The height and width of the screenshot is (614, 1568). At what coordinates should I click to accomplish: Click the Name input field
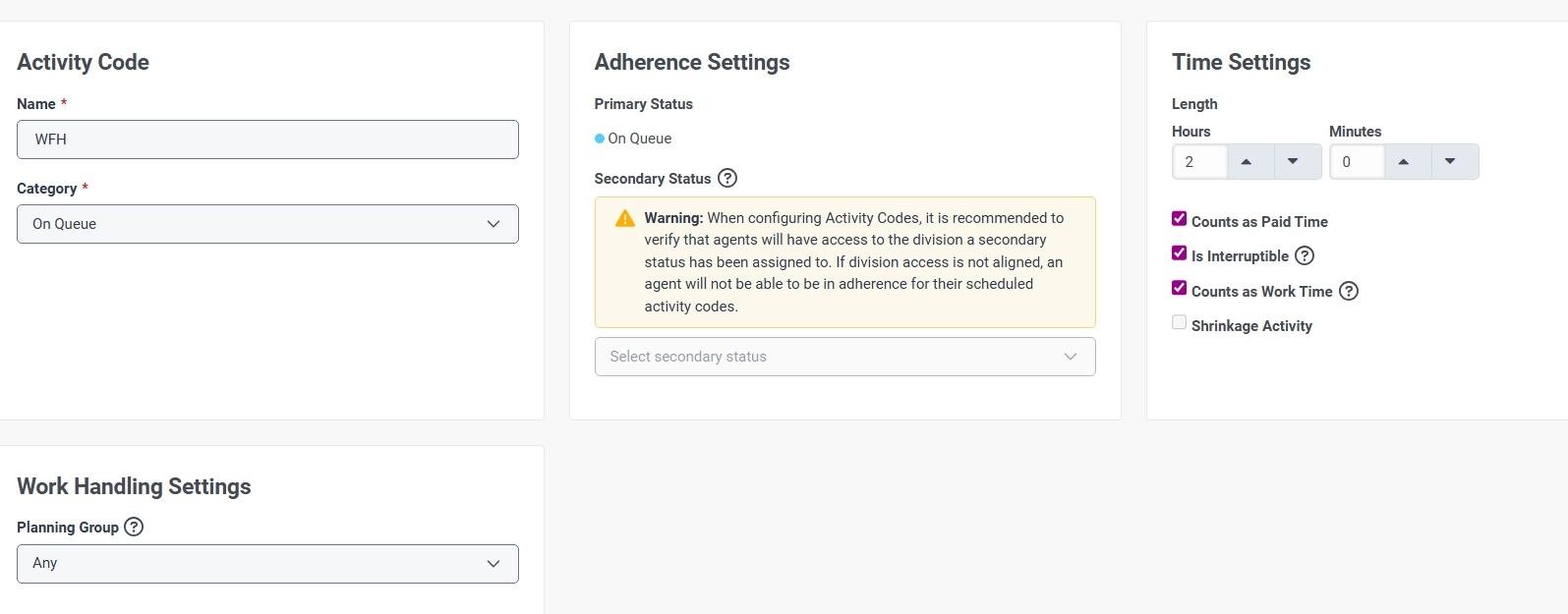coord(267,140)
